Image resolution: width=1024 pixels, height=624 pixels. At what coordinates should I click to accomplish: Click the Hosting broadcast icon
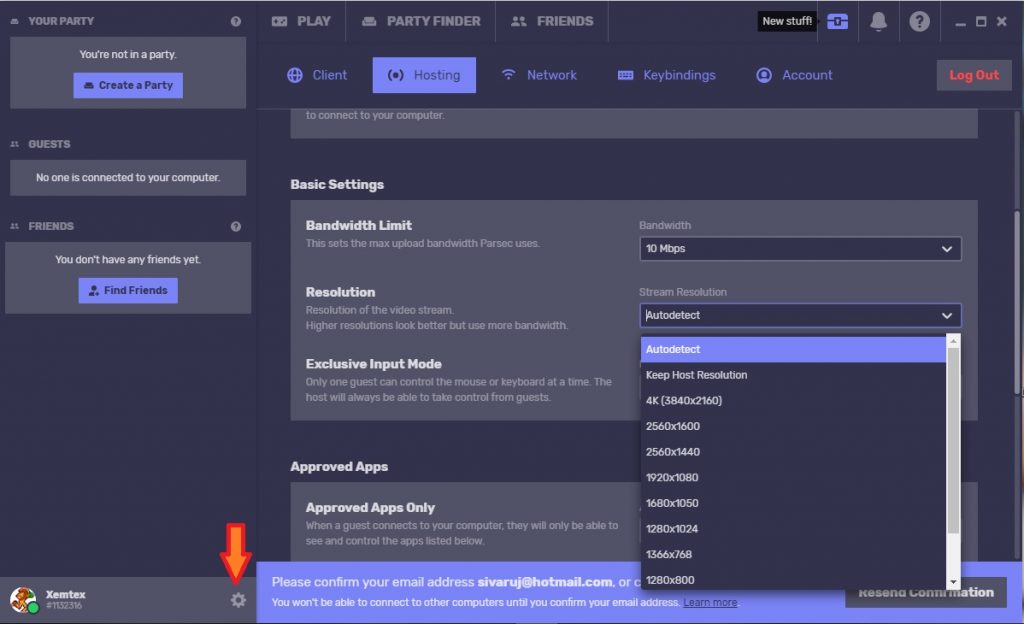click(x=395, y=75)
